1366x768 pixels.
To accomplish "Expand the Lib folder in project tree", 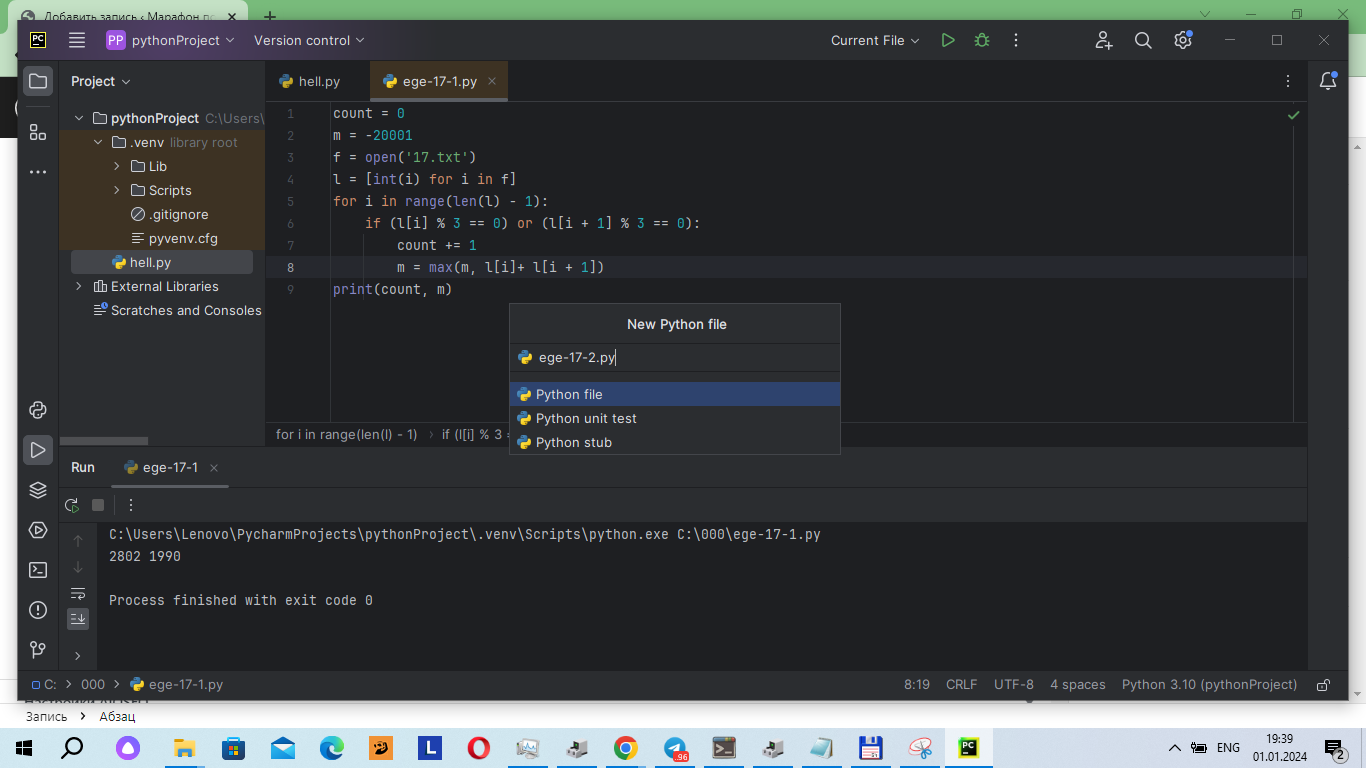I will tap(117, 166).
